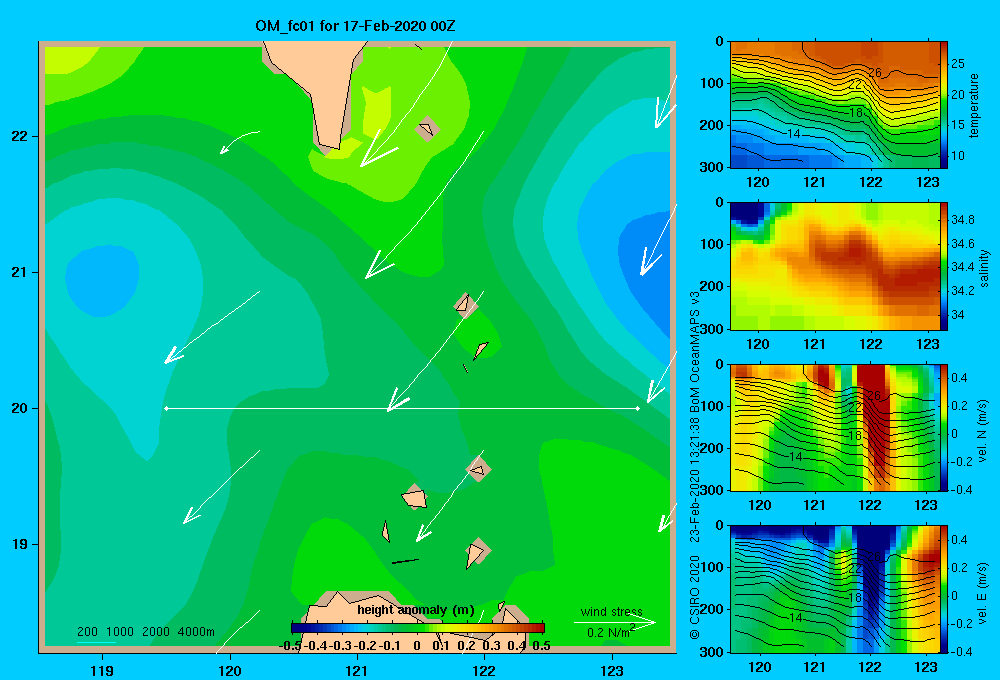The image size is (1000, 680).
Task: Click longitude 123 label below main map
Action: coord(612,670)
